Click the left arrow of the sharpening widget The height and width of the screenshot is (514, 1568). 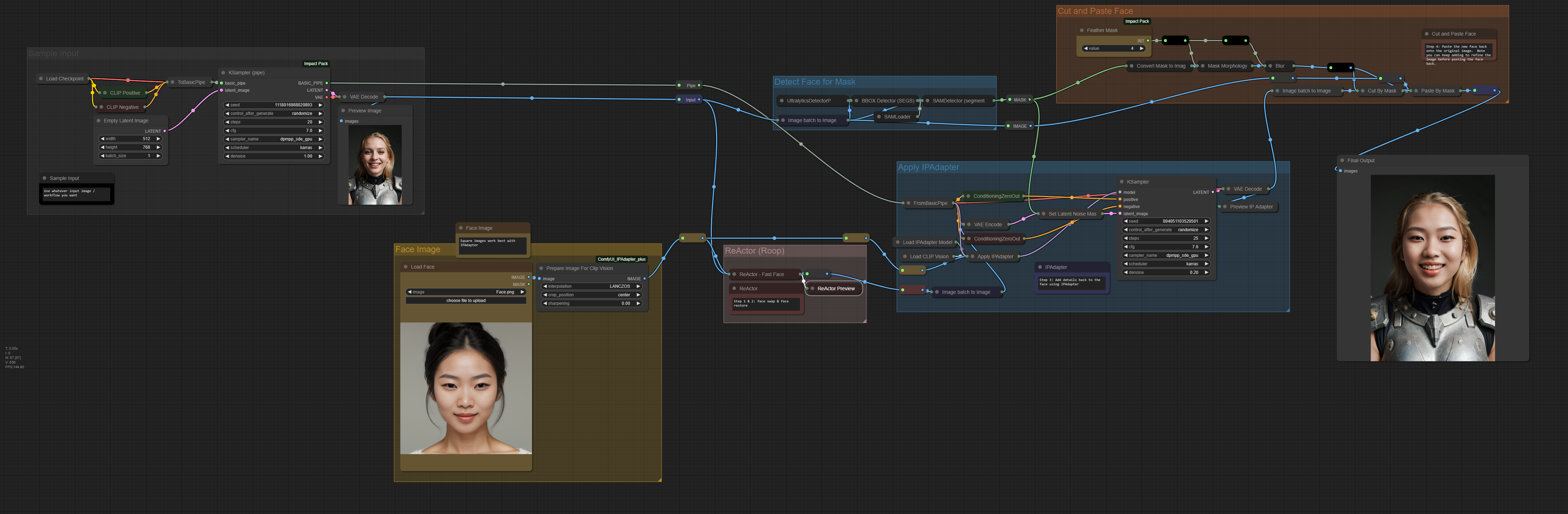(x=545, y=303)
